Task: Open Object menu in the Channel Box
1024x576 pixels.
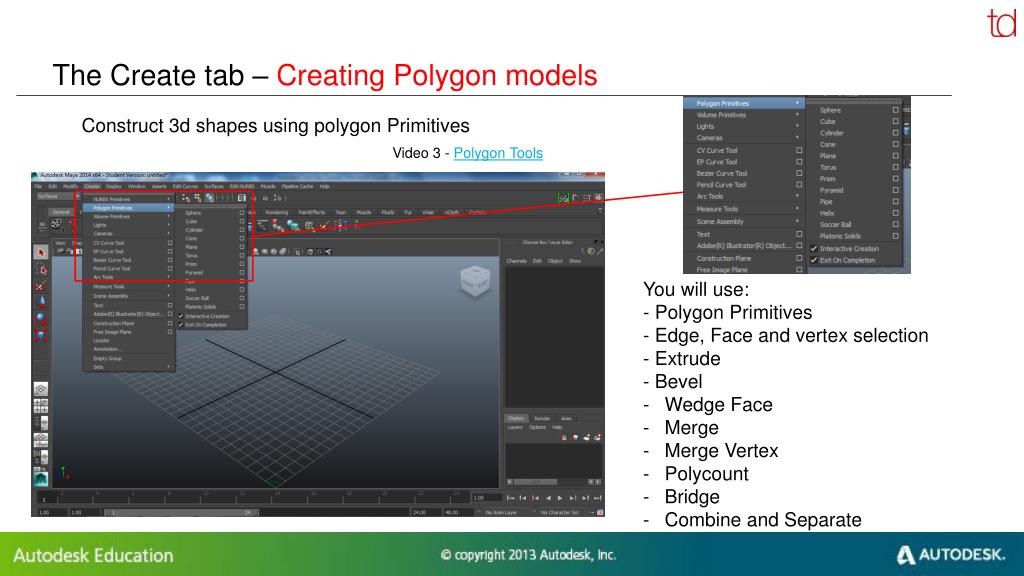Action: click(x=555, y=261)
